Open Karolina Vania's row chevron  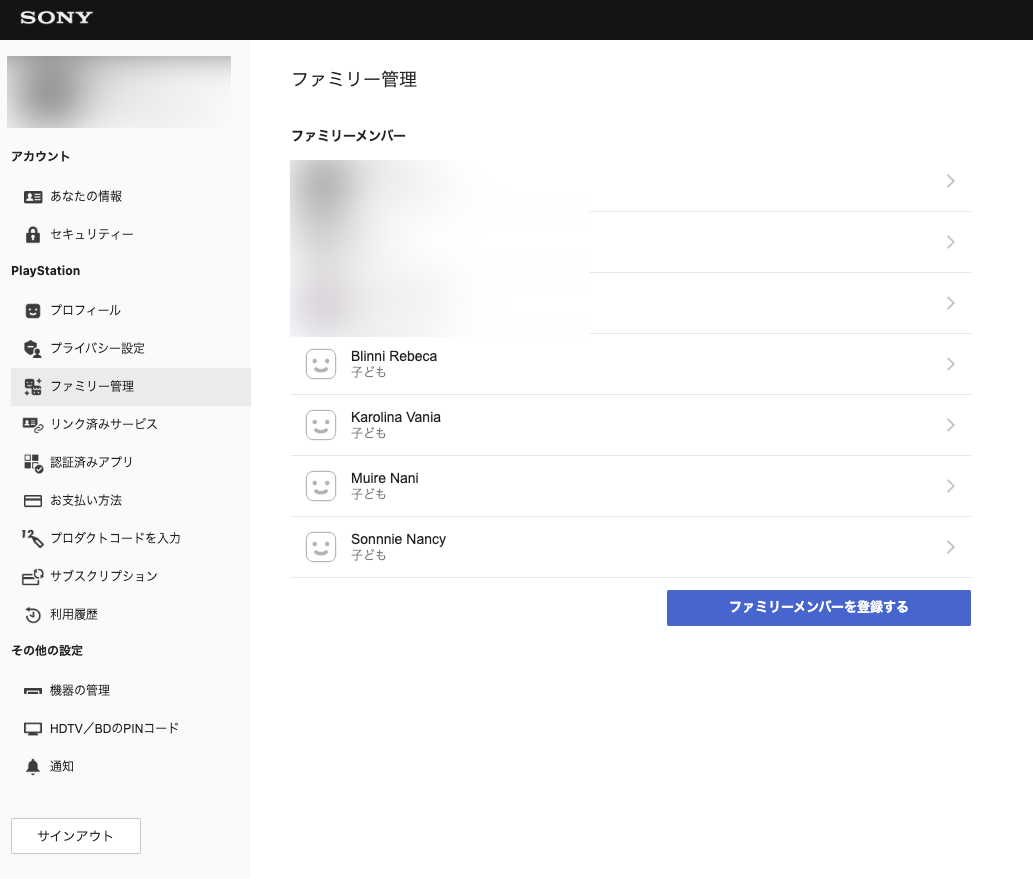pyautogui.click(x=951, y=425)
